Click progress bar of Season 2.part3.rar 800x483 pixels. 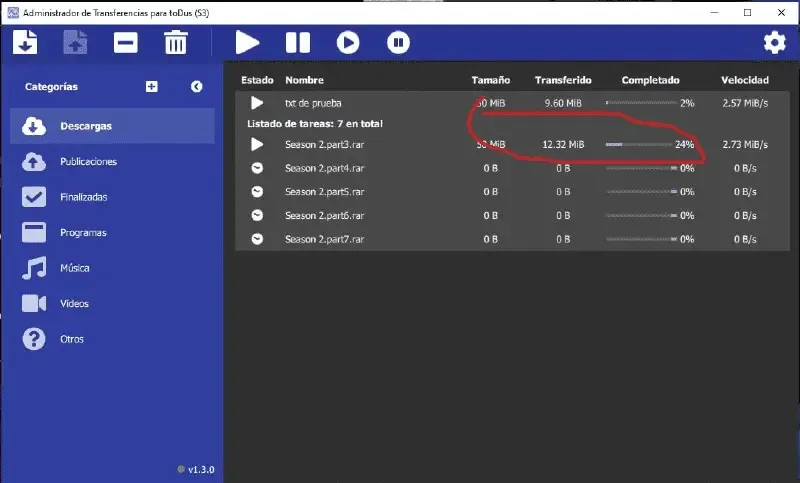pos(639,145)
